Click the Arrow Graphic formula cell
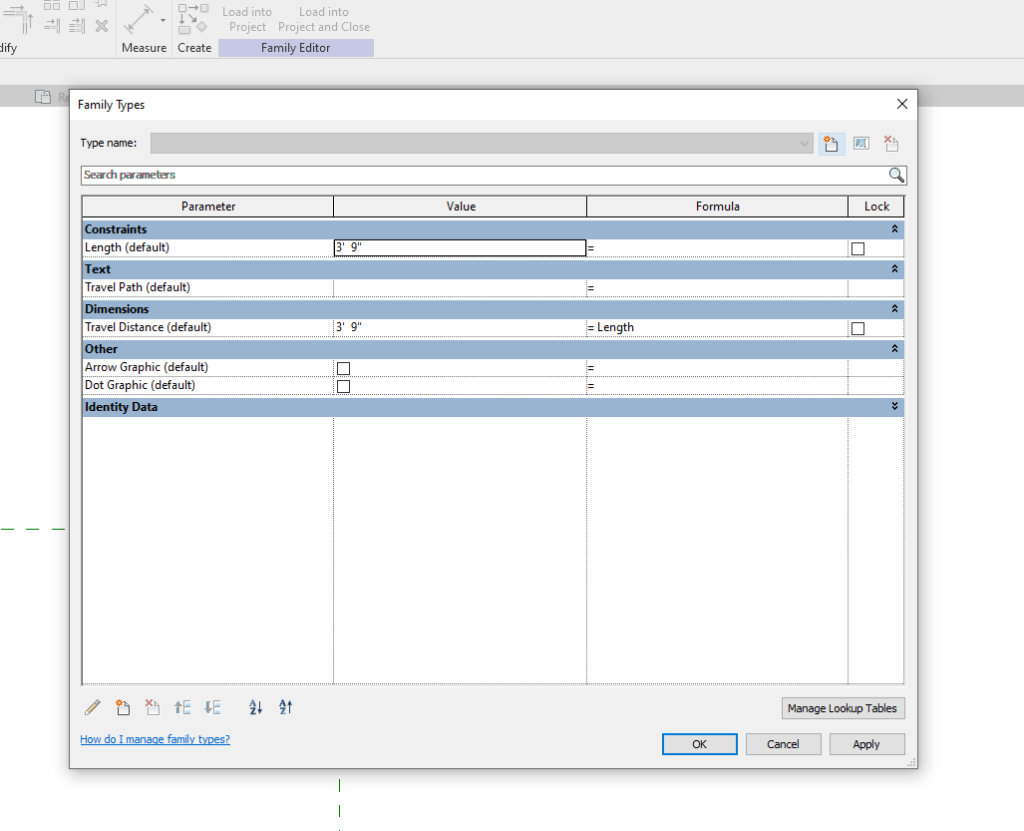The width and height of the screenshot is (1024, 831). click(x=717, y=367)
